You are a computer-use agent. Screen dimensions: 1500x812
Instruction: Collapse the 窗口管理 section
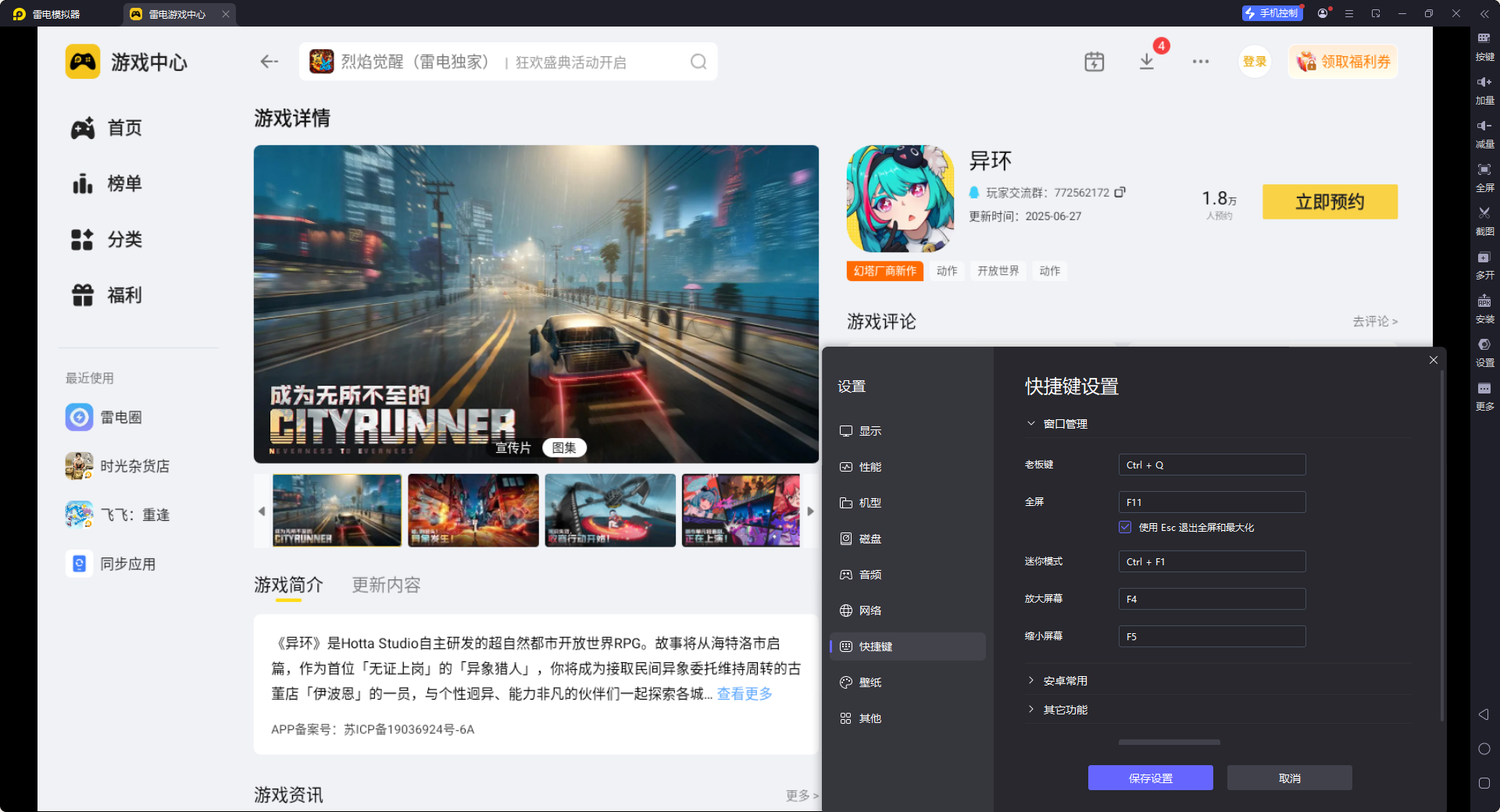pos(1031,423)
